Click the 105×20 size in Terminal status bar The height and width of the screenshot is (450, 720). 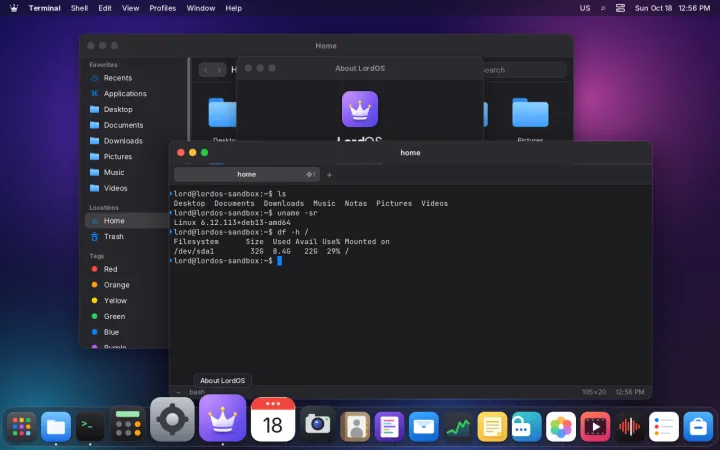pyautogui.click(x=594, y=392)
